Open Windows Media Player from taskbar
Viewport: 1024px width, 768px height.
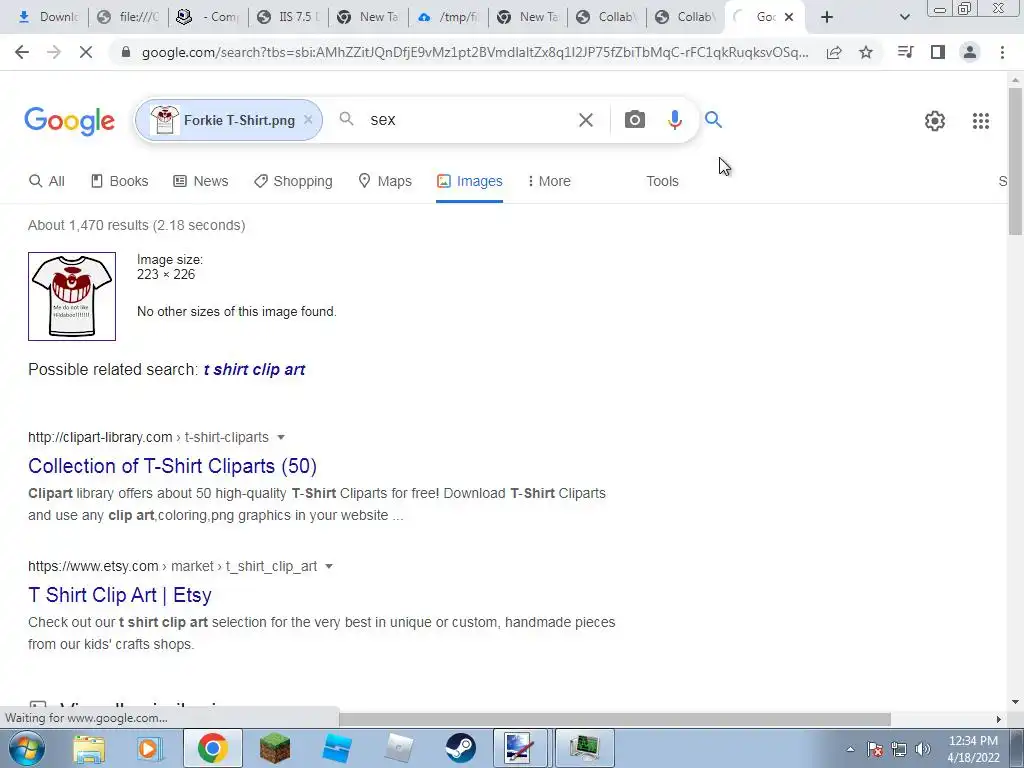point(149,748)
